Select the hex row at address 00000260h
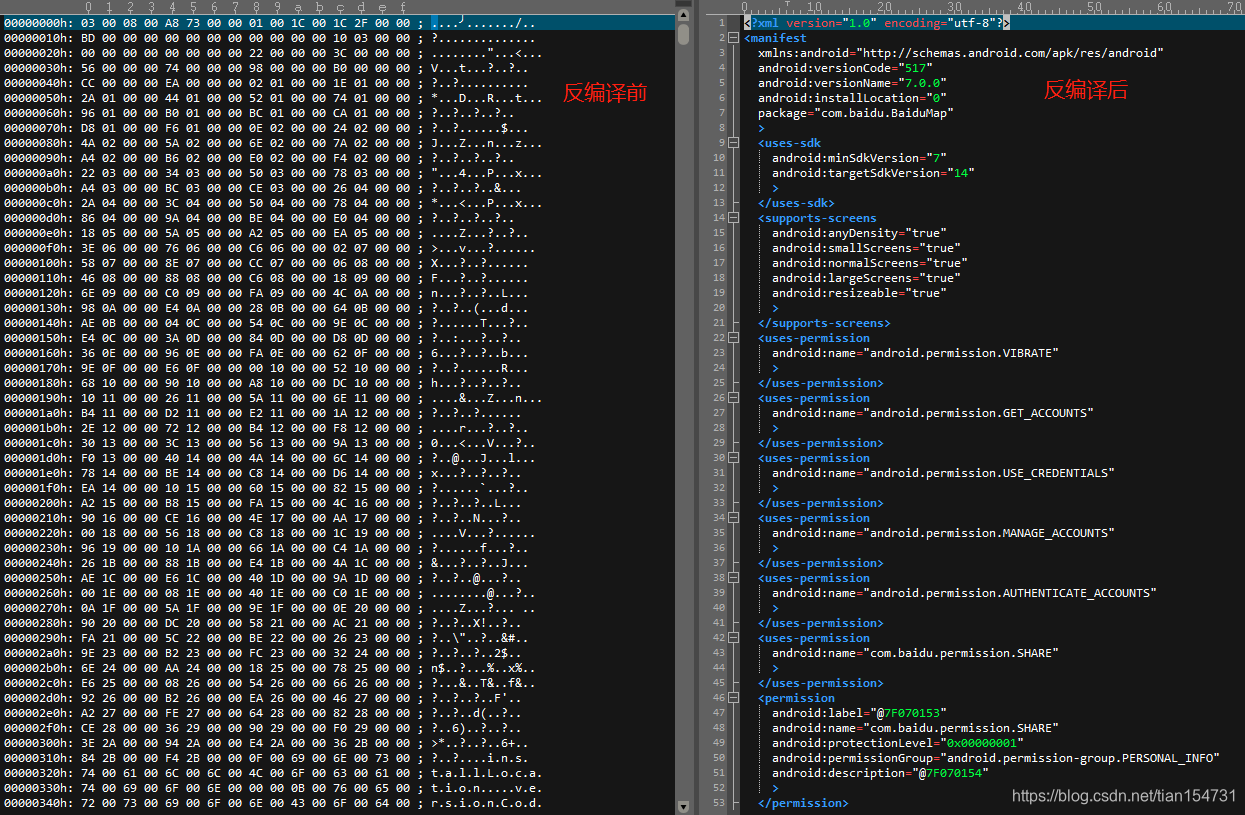 coord(275,593)
